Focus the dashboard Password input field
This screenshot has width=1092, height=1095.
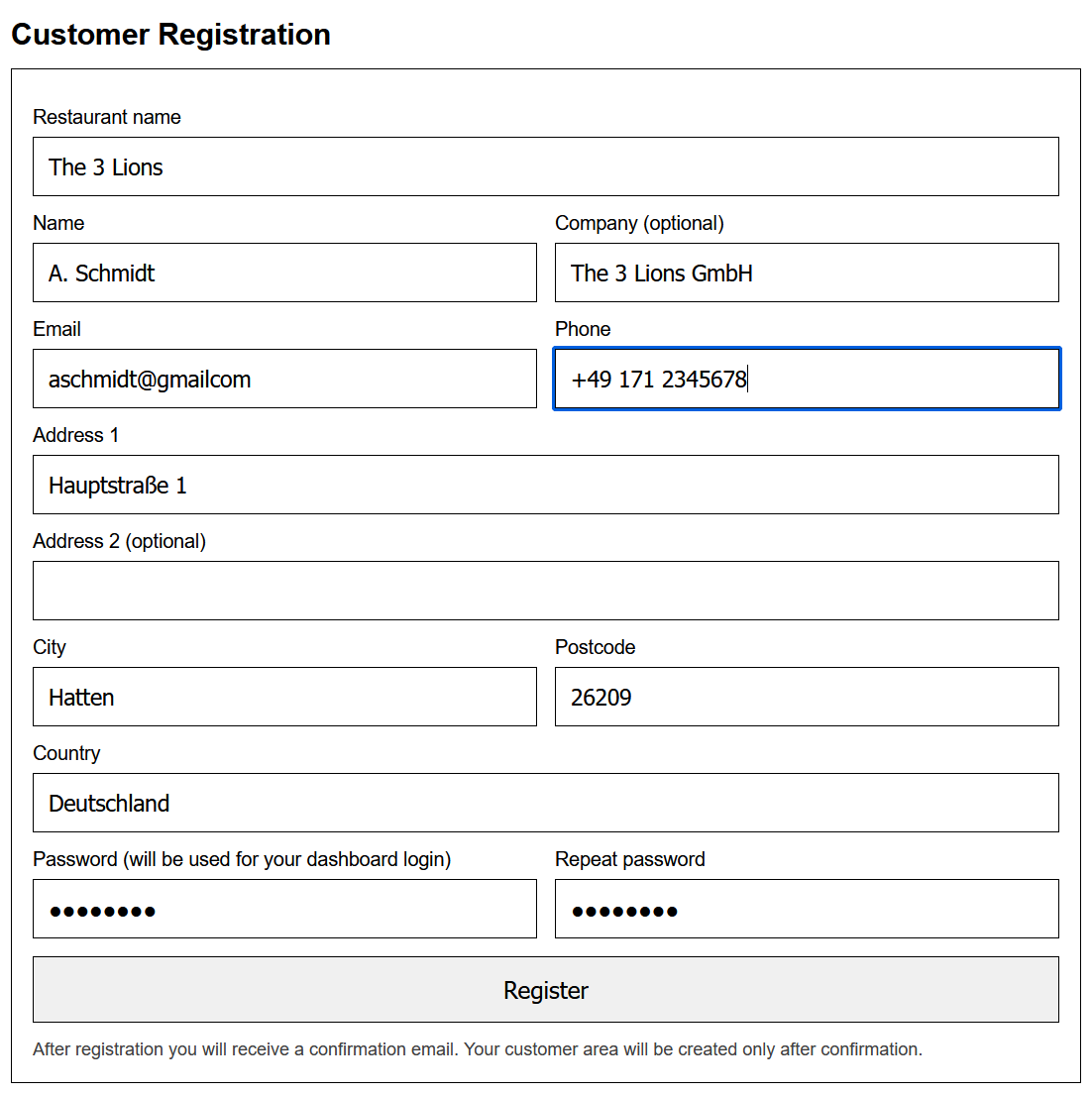(x=284, y=909)
